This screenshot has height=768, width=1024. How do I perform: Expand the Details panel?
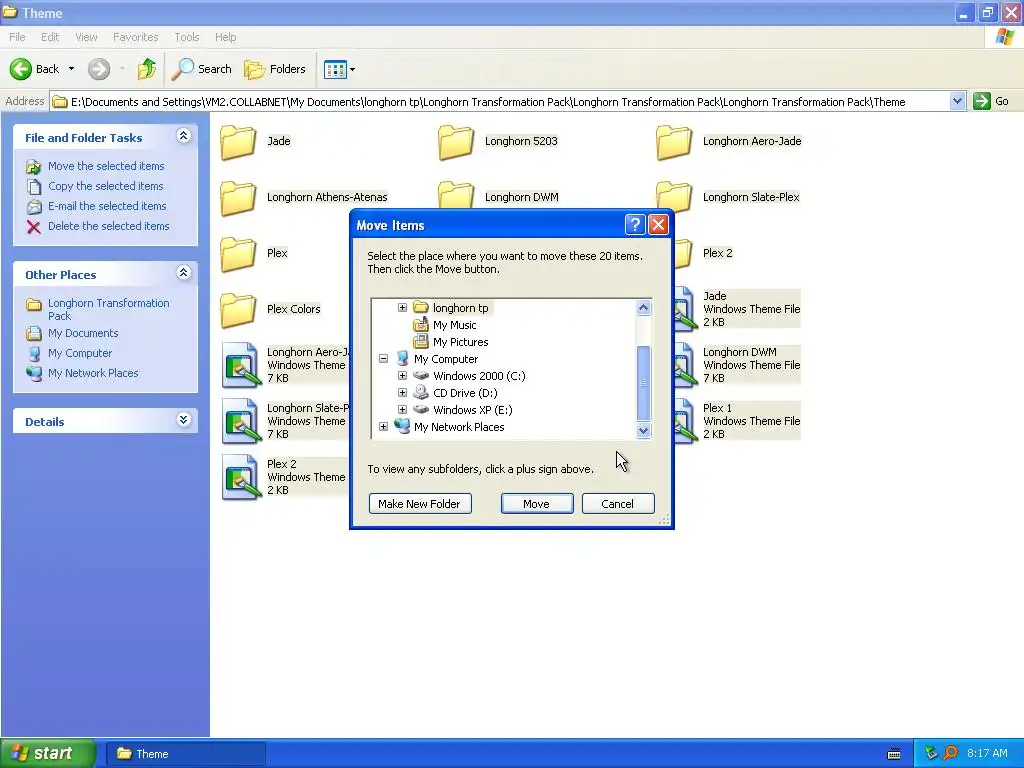(184, 420)
